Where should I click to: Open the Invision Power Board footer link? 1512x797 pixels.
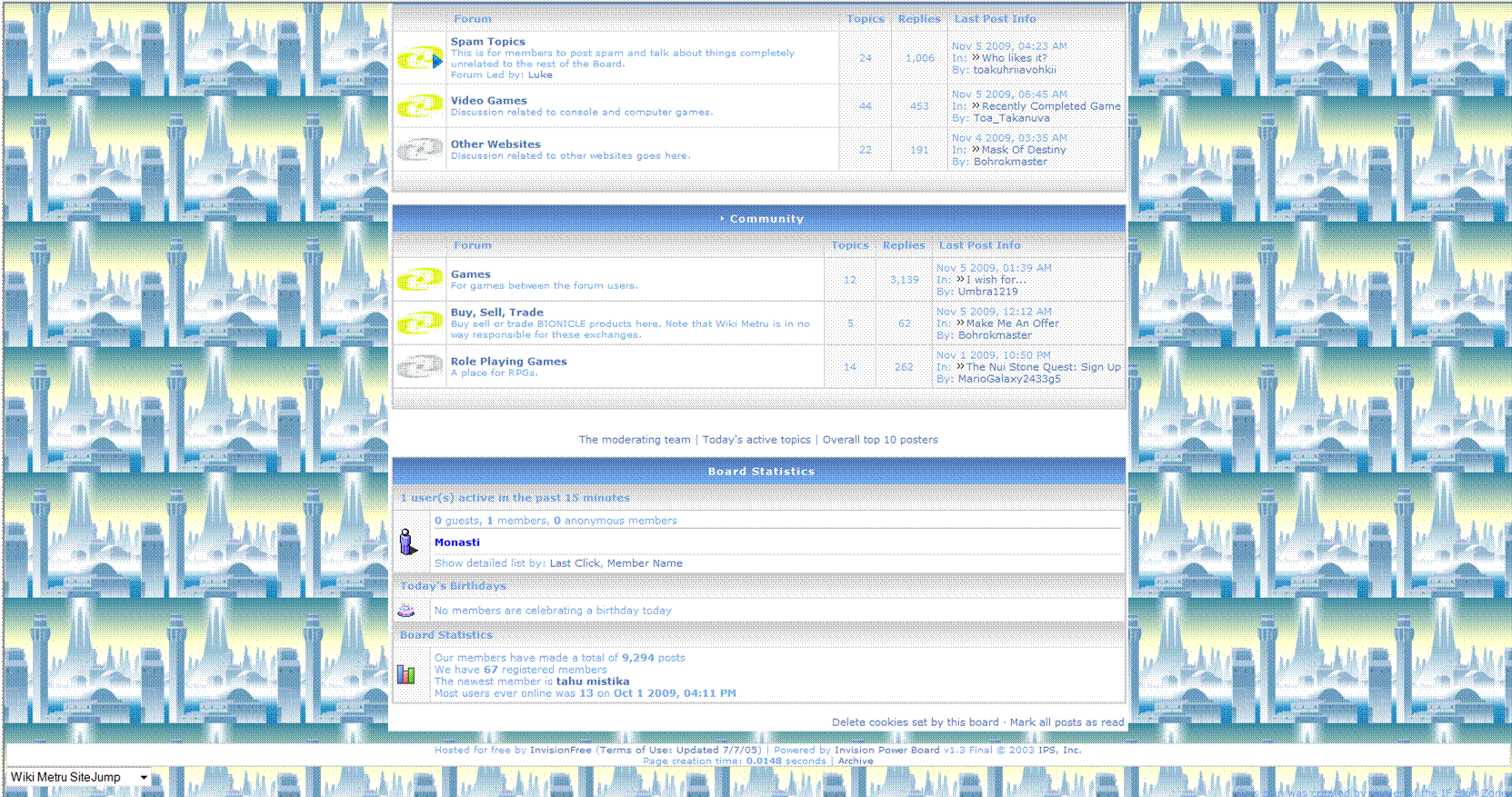pos(887,751)
